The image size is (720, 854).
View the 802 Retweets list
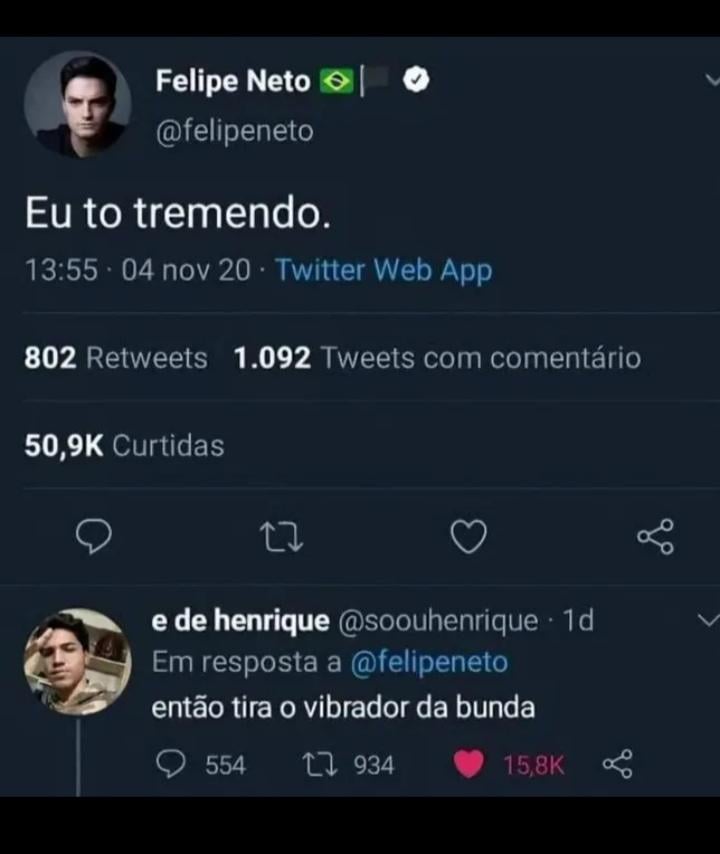[x=116, y=358]
